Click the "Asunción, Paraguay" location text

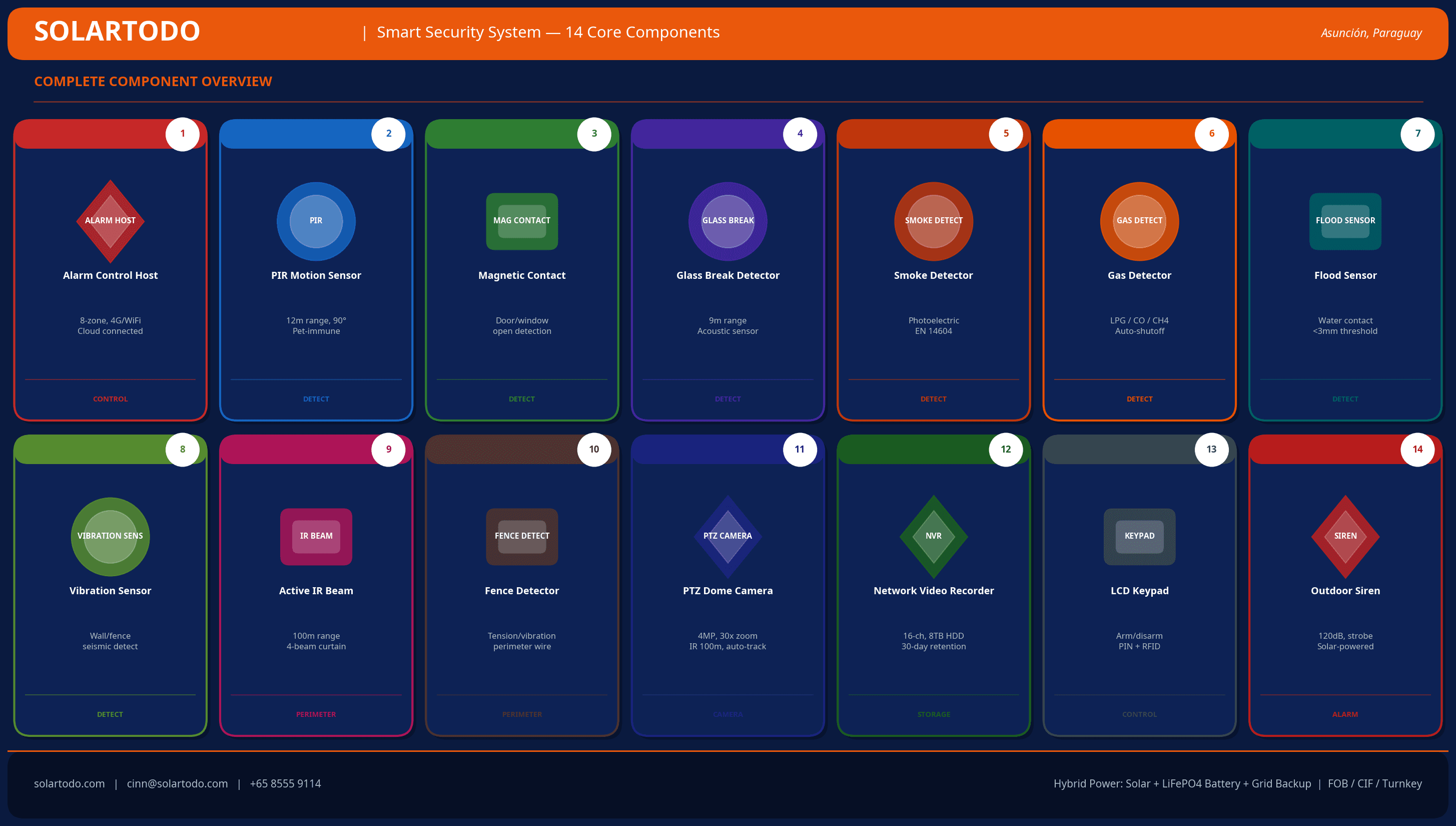(1371, 33)
